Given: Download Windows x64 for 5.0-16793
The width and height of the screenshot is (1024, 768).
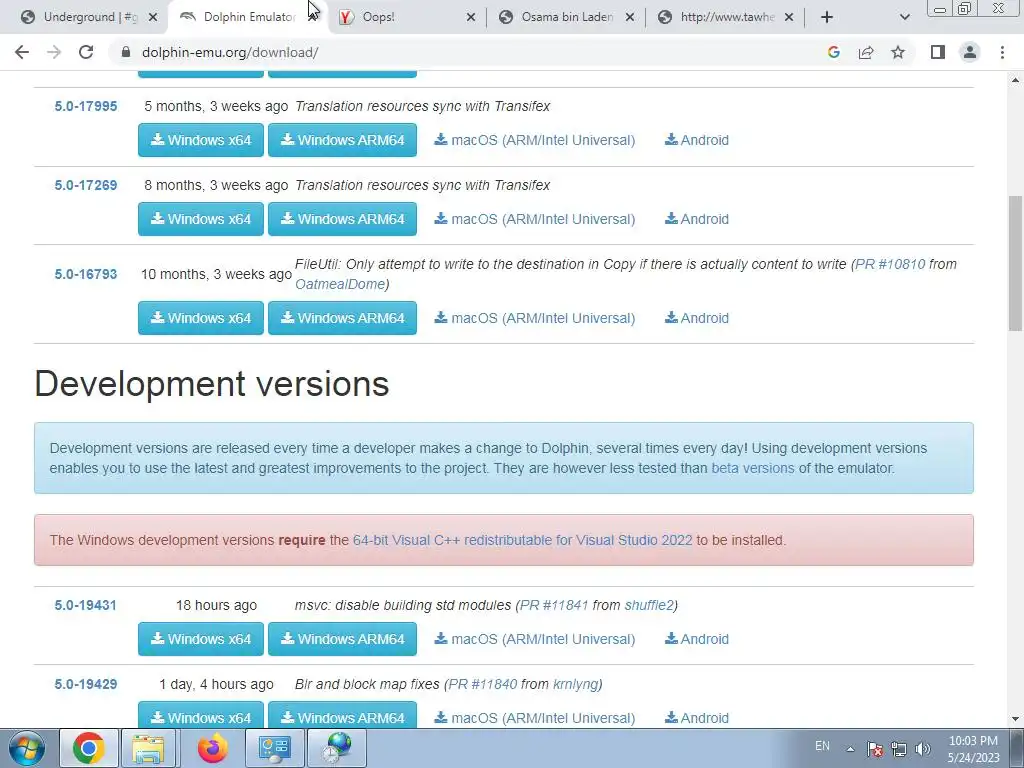Looking at the screenshot, I should (x=200, y=318).
